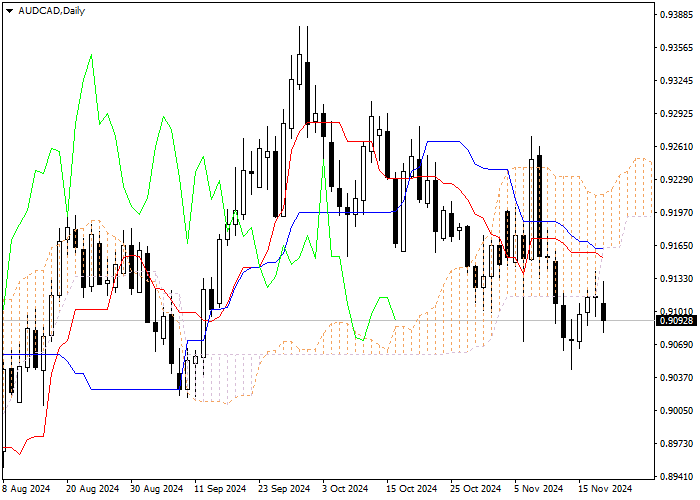Click the 5 Nov 2024 date label

(538, 489)
